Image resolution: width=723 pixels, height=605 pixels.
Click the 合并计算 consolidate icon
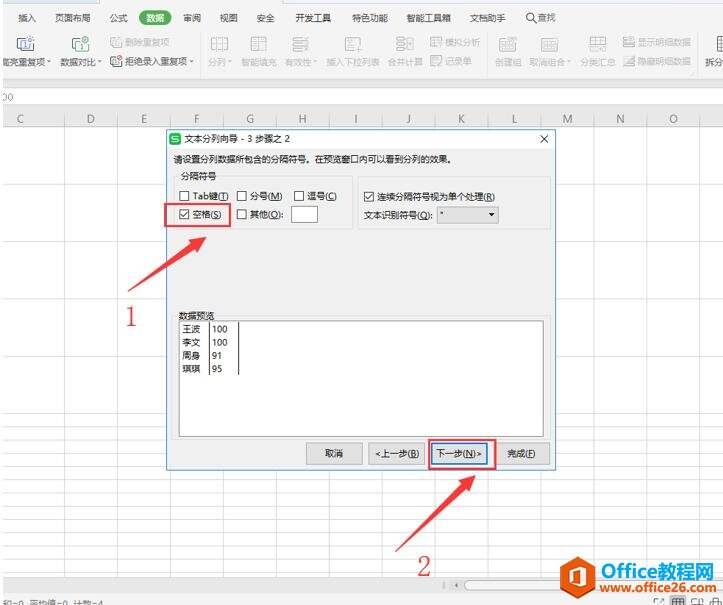404,44
